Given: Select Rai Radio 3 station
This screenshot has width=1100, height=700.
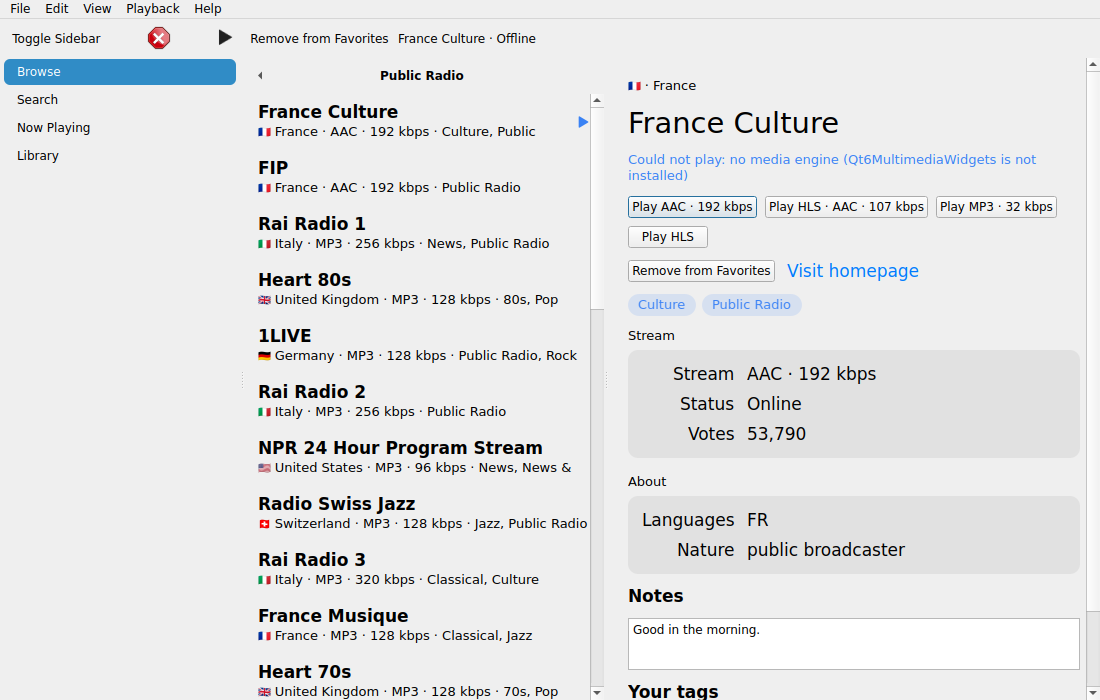Looking at the screenshot, I should coord(422,570).
